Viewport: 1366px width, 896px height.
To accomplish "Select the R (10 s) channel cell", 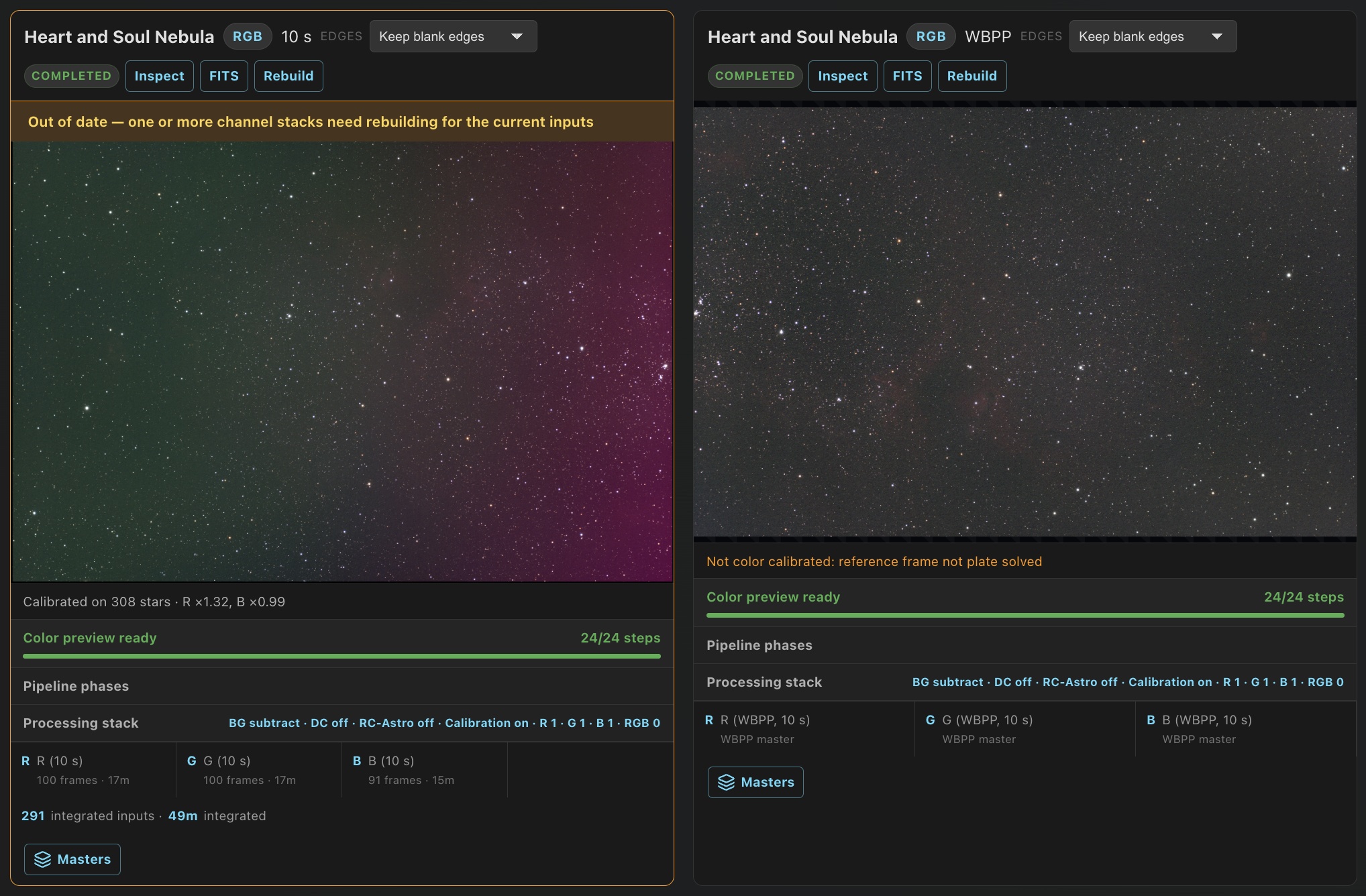I will (93, 770).
